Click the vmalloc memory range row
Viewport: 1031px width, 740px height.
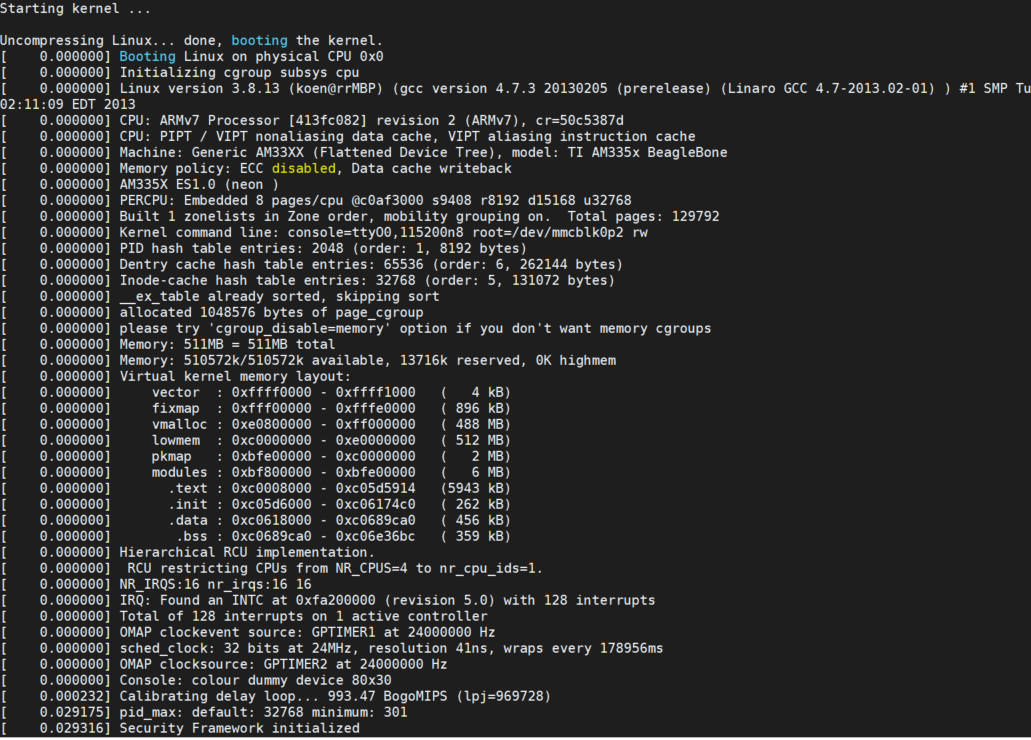[x=330, y=425]
